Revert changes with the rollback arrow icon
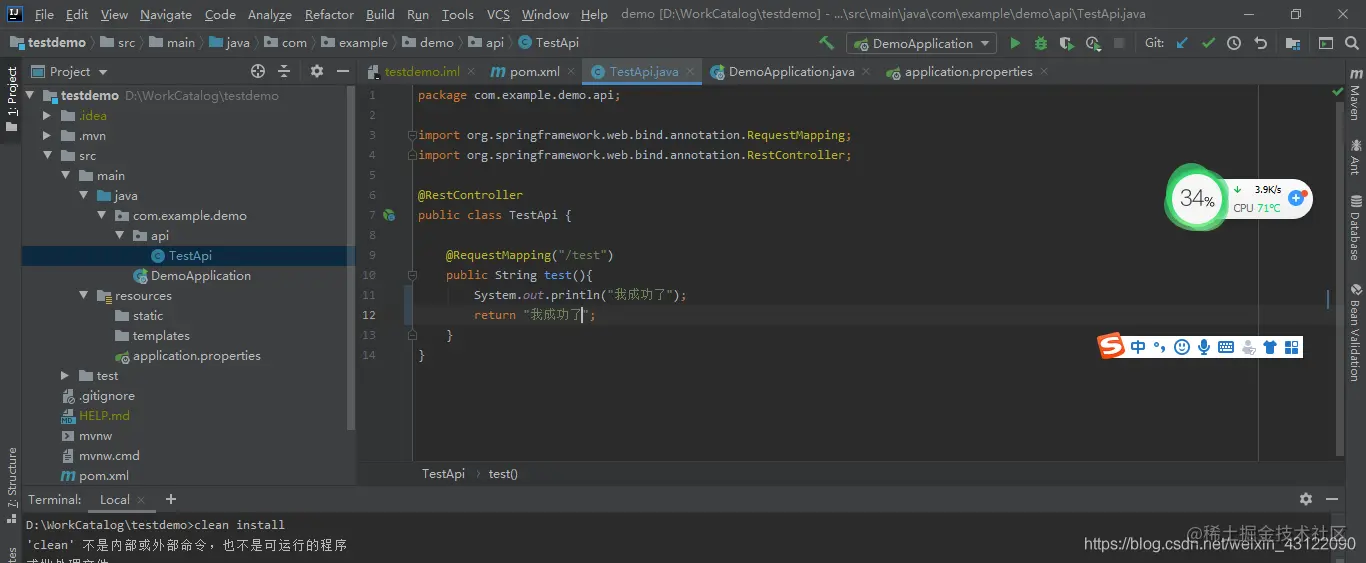 [x=1260, y=43]
